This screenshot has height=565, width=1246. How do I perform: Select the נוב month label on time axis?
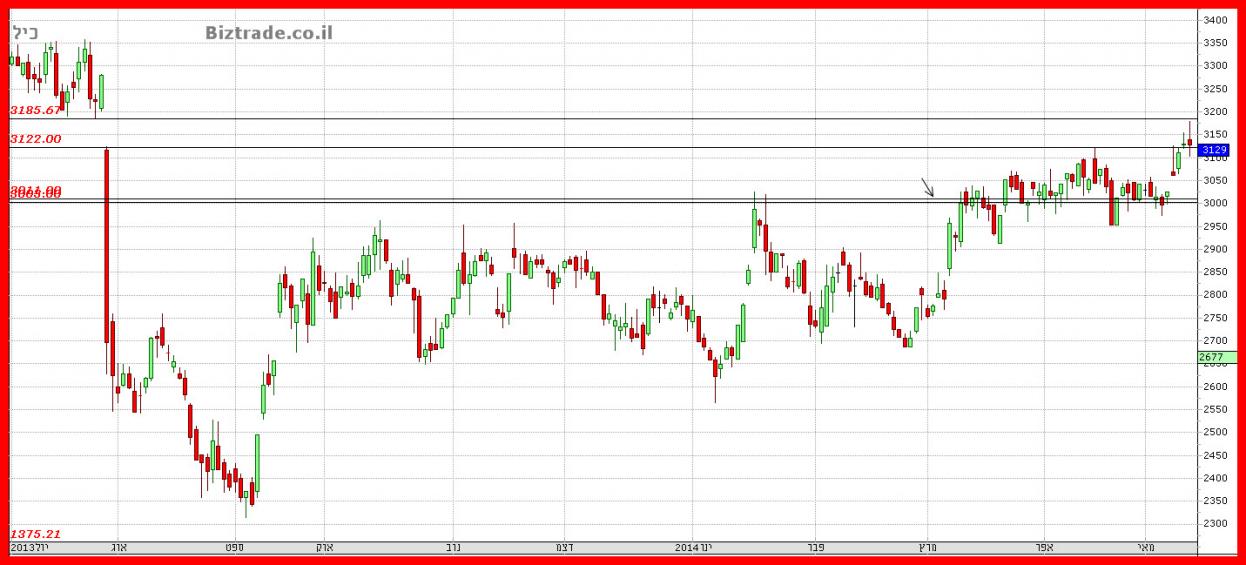(x=452, y=547)
